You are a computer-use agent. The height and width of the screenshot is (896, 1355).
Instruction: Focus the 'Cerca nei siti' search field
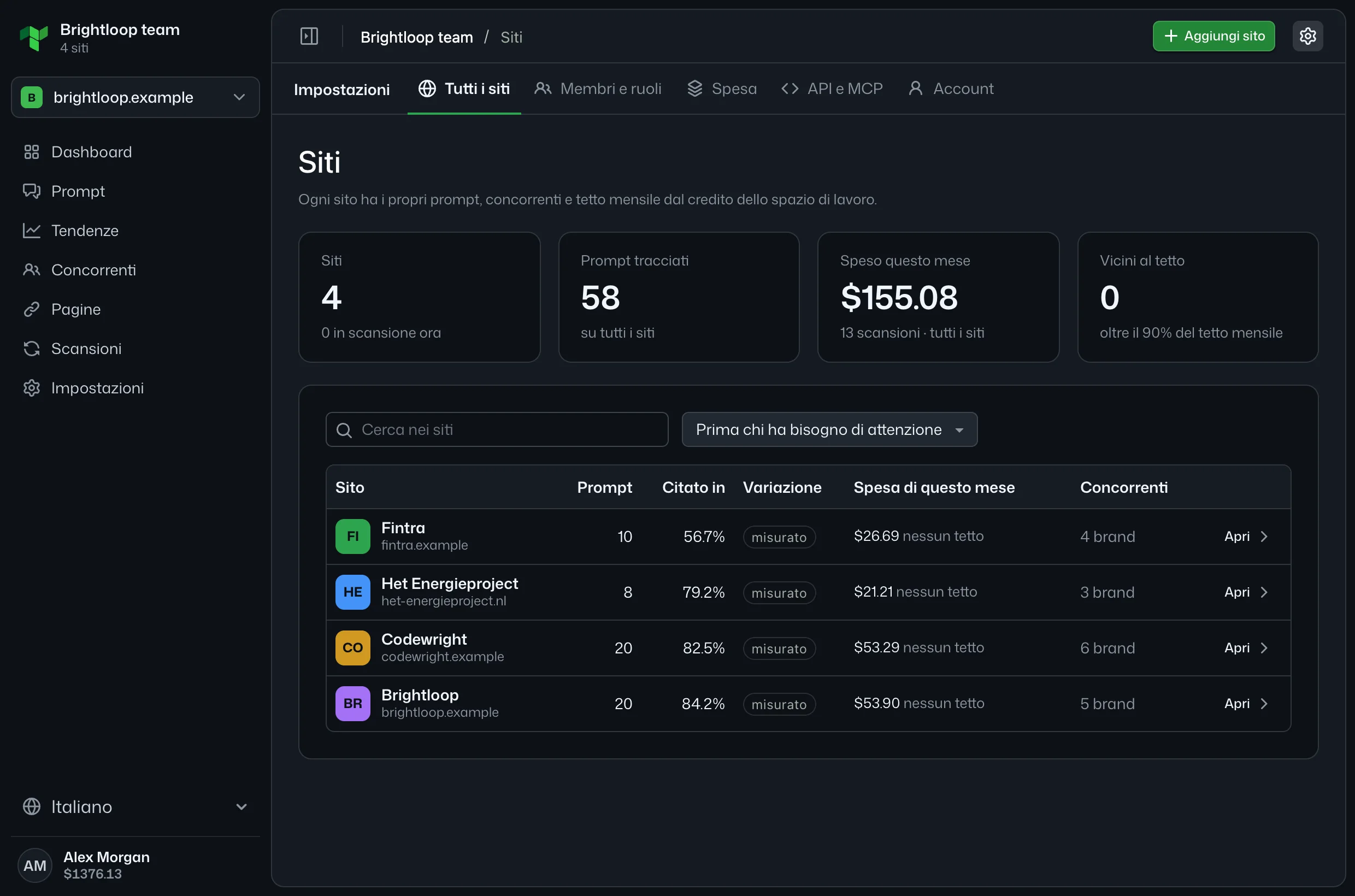click(497, 430)
